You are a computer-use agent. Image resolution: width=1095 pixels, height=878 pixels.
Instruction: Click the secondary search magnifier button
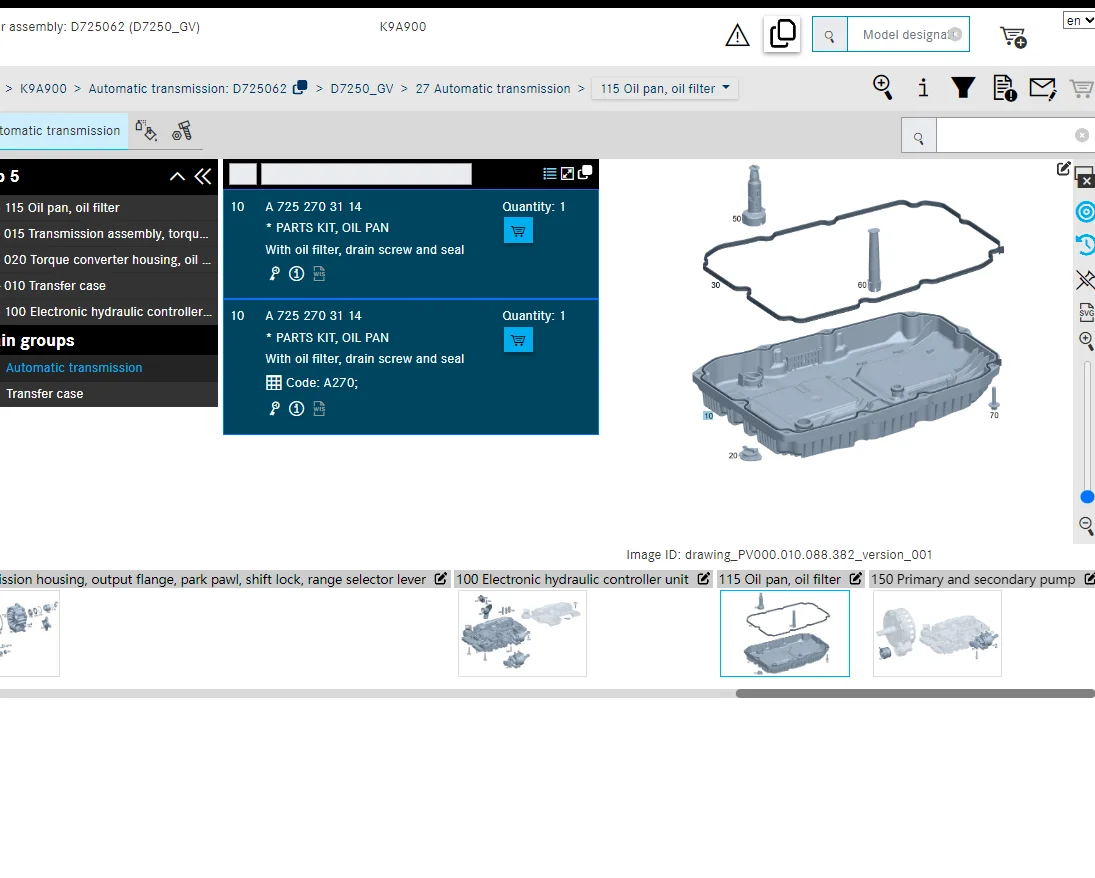[919, 136]
